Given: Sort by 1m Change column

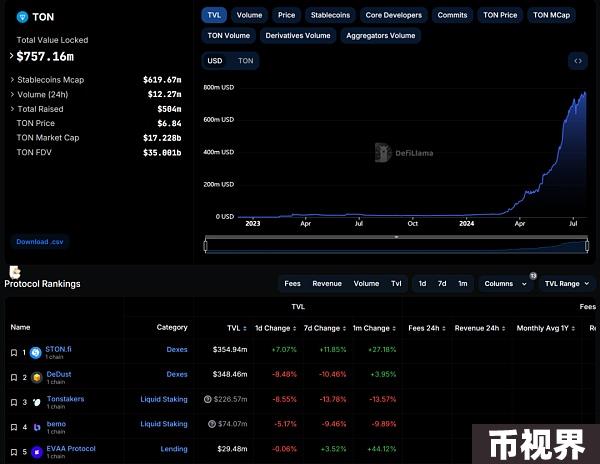Looking at the screenshot, I should click(394, 329).
